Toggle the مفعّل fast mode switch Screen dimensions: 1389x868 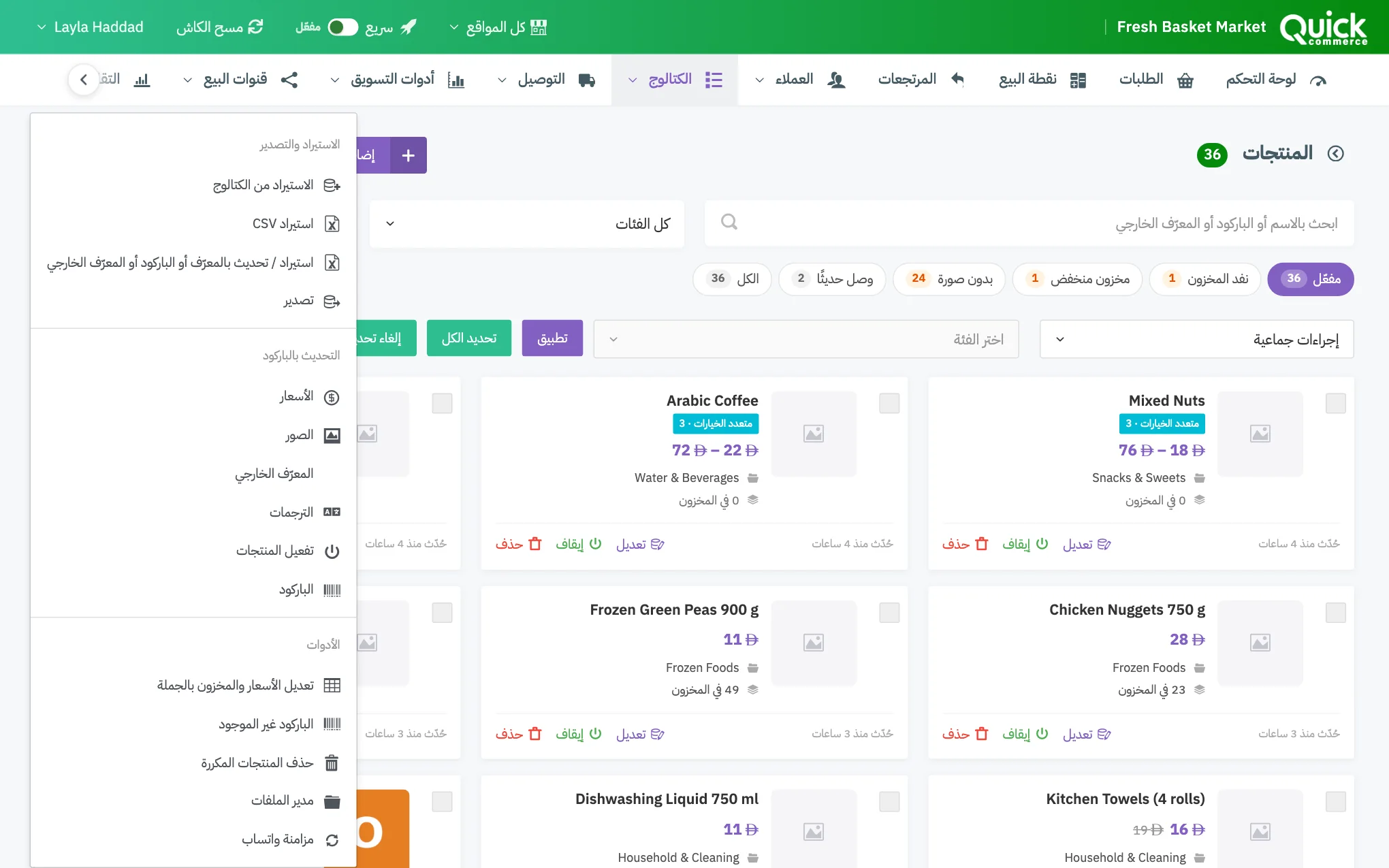(342, 27)
